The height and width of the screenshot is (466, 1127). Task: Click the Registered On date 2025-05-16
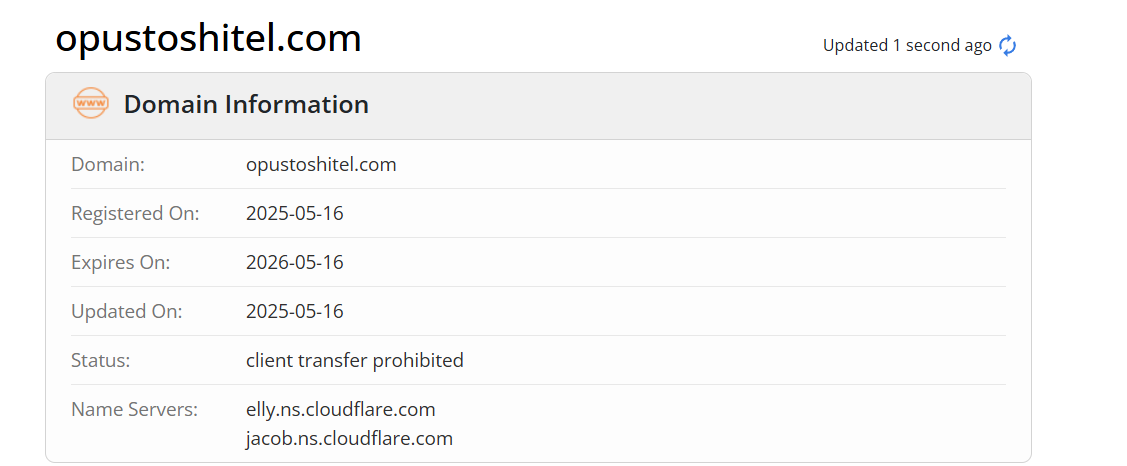pos(295,214)
